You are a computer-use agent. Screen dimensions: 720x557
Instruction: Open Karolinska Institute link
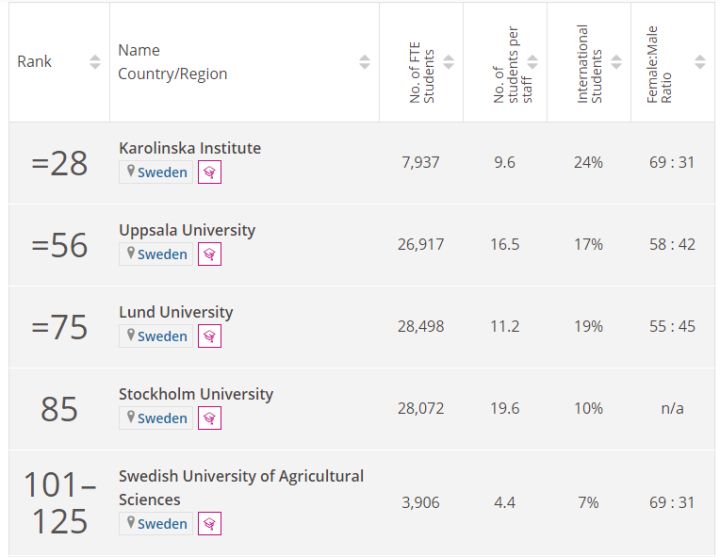190,148
